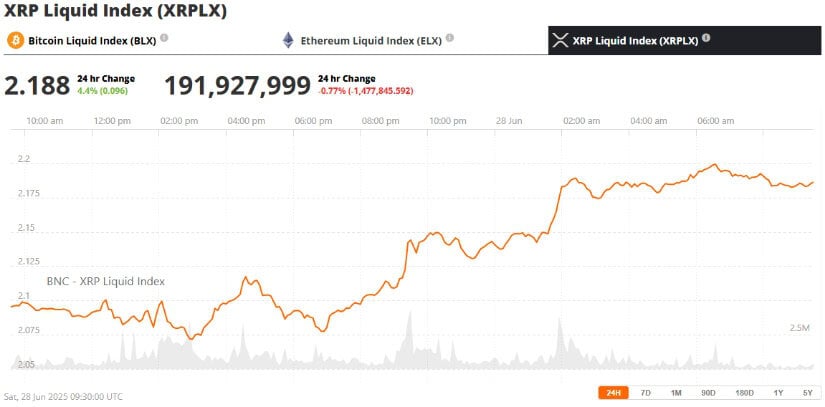The height and width of the screenshot is (407, 825).
Task: Select the 24H time range
Action: 612,392
